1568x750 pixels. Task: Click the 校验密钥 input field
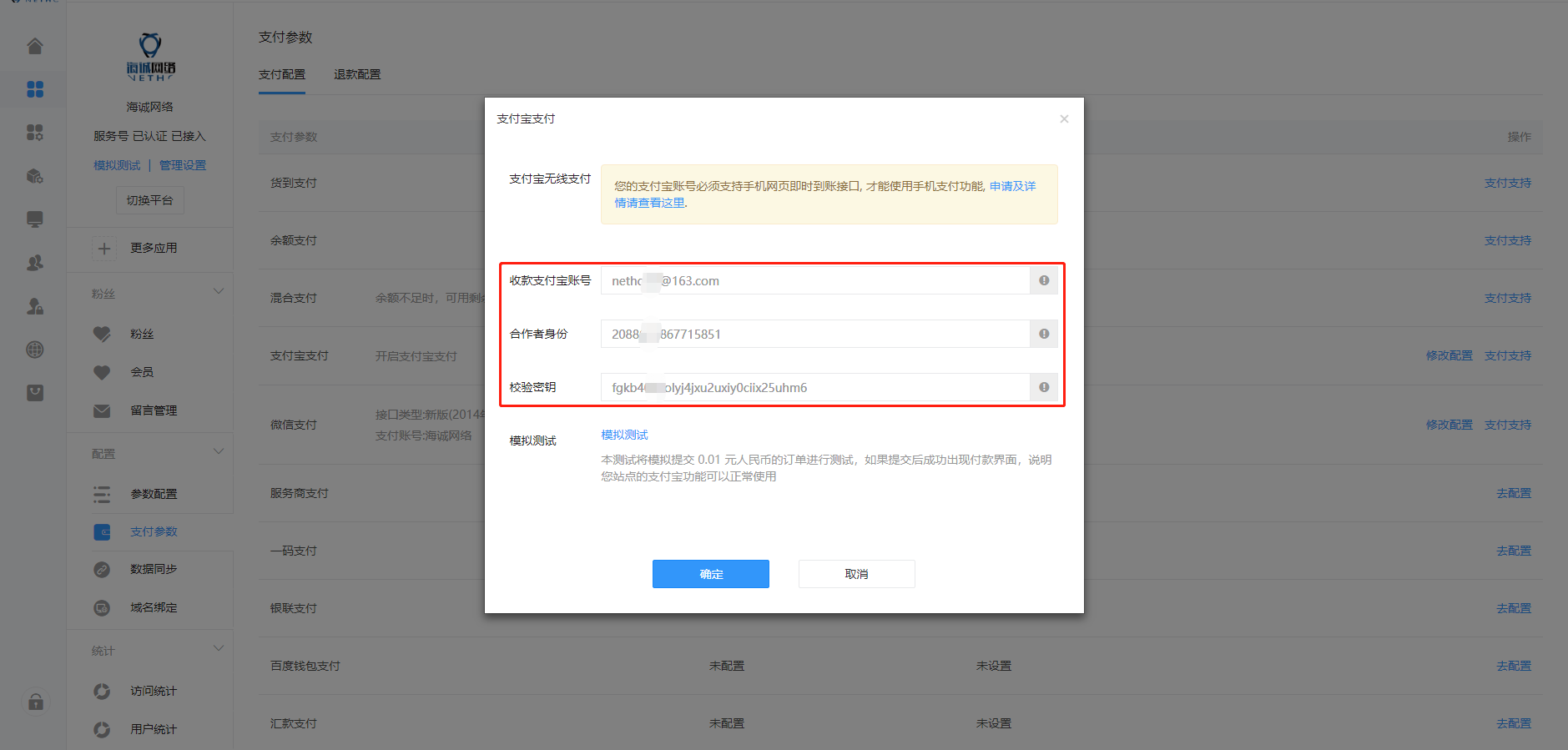click(x=815, y=387)
